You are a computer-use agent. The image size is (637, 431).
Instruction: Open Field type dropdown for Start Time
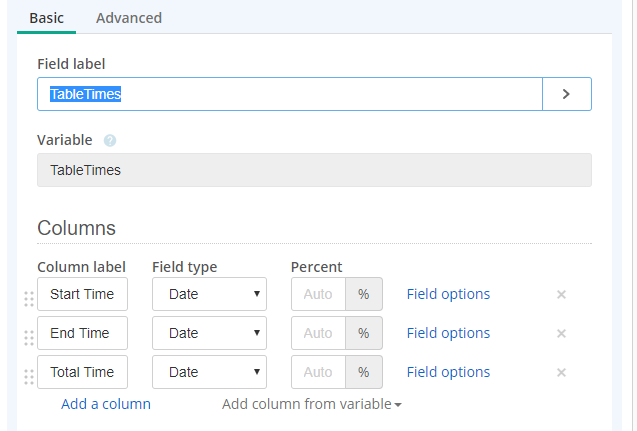209,294
